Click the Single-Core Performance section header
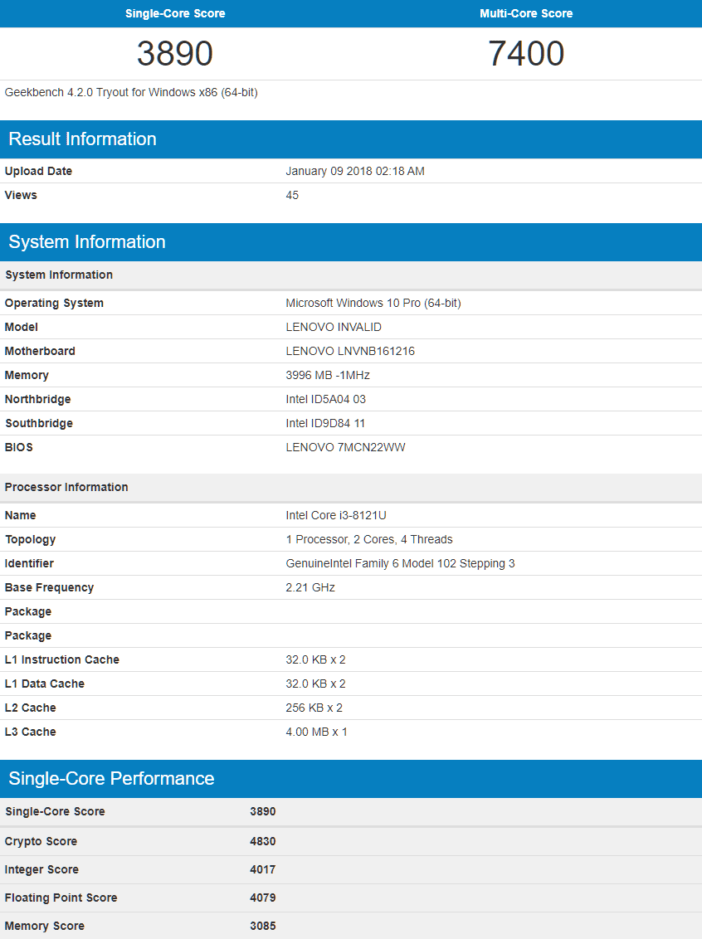This screenshot has width=702, height=939. pos(351,779)
